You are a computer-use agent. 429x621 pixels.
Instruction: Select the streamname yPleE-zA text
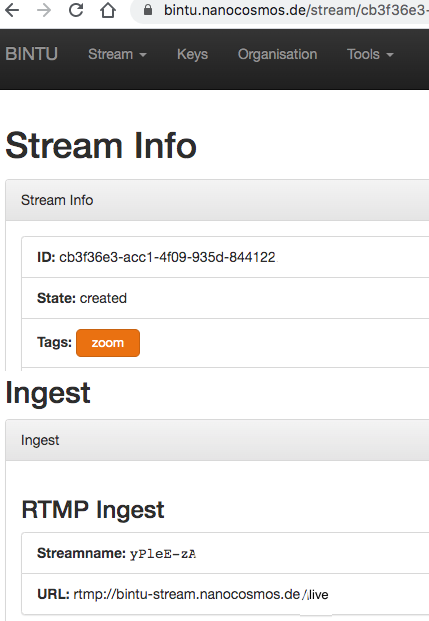tap(163, 553)
